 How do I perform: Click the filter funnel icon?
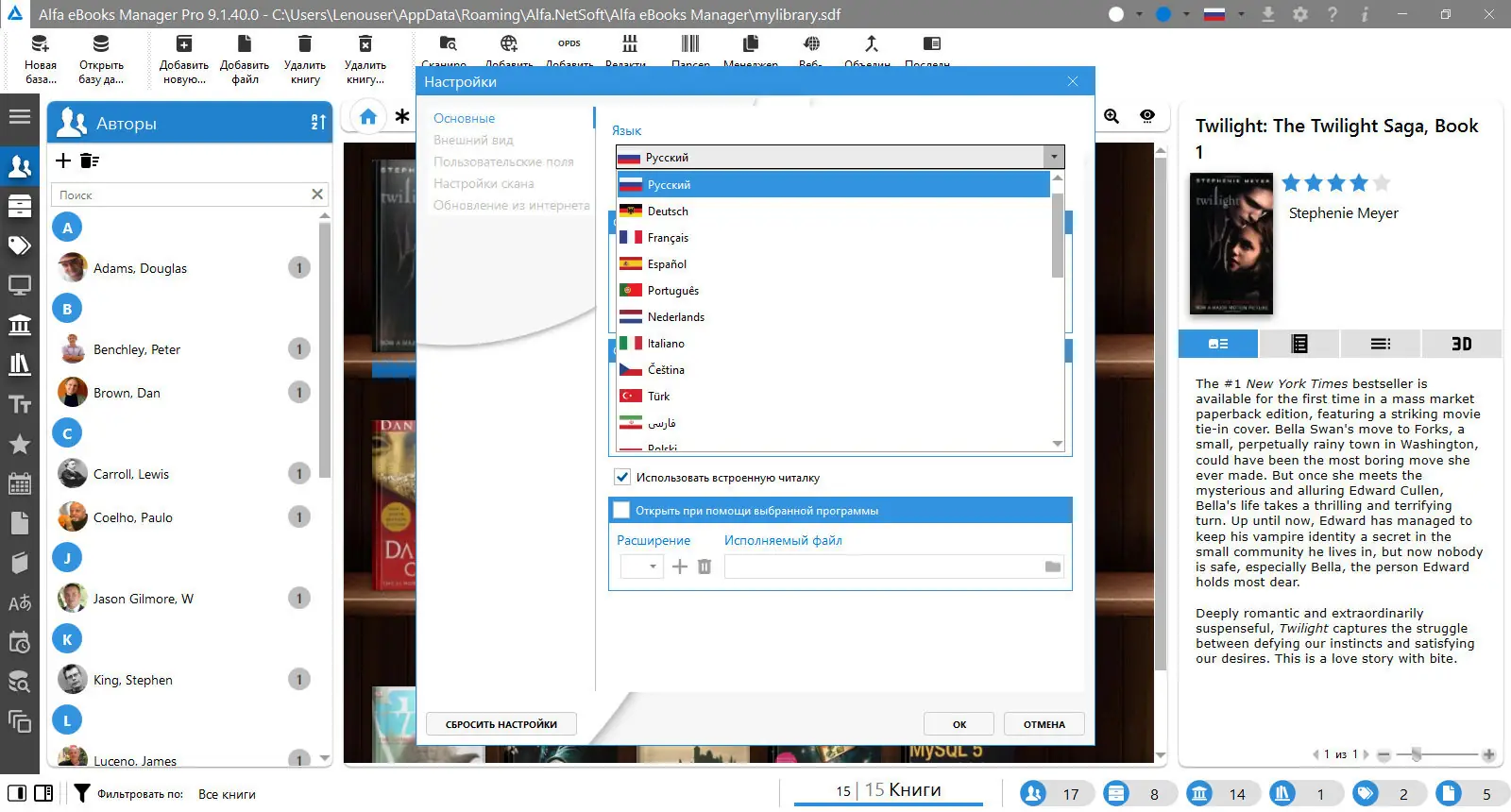(82, 793)
